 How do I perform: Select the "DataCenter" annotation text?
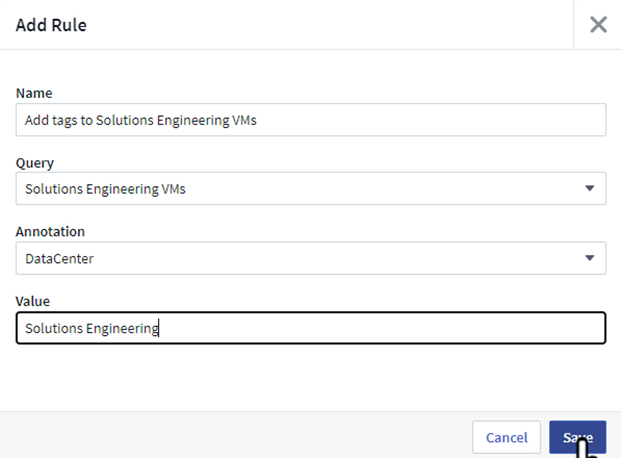(60, 258)
